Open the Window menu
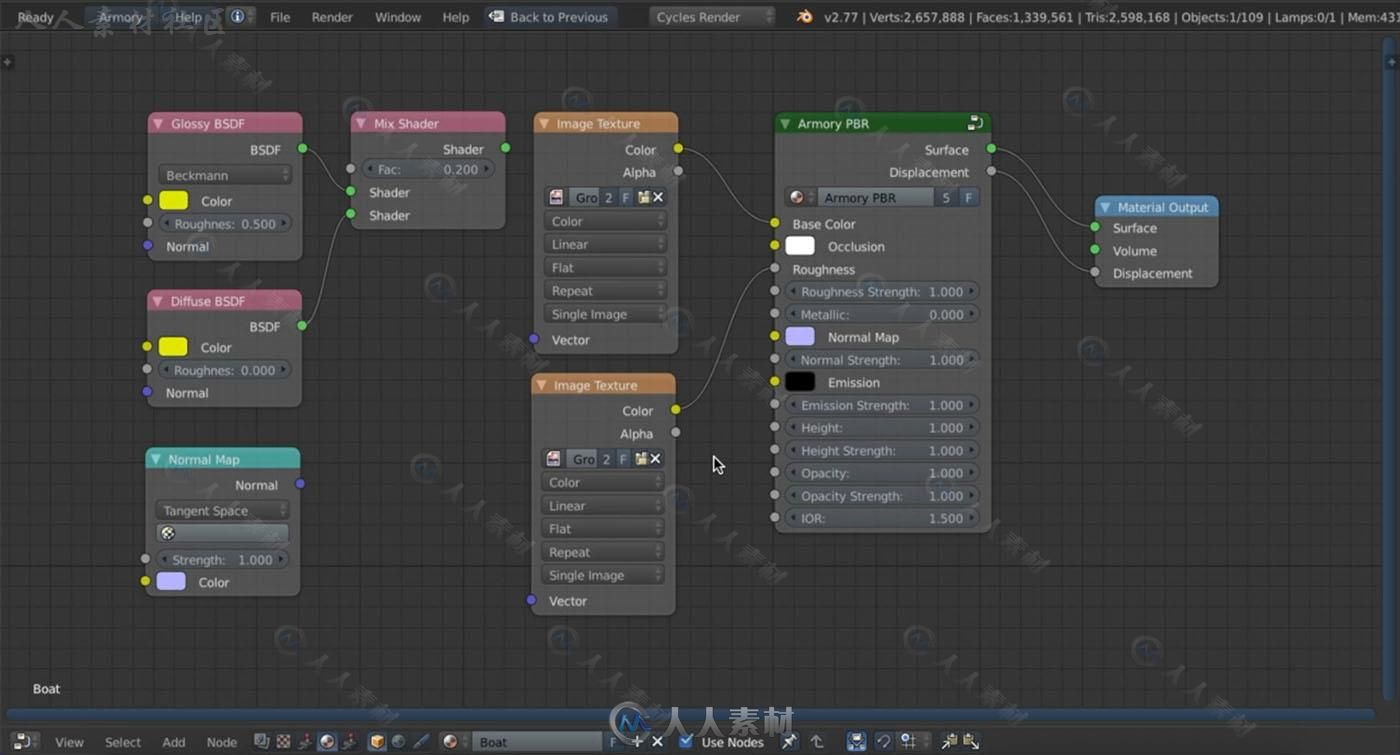The width and height of the screenshot is (1400, 755). click(398, 17)
